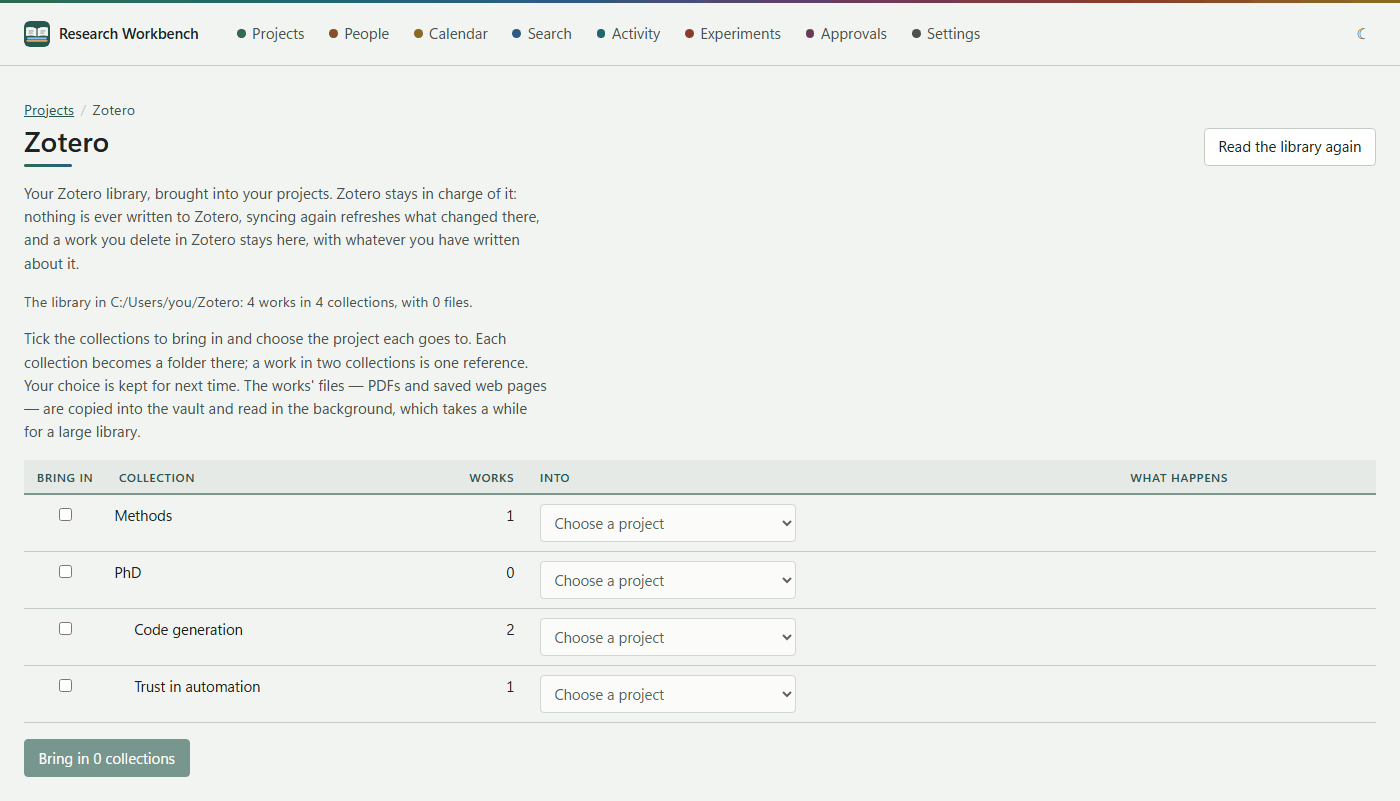
Task: Toggle dark mode with the moon icon
Action: click(x=1362, y=34)
